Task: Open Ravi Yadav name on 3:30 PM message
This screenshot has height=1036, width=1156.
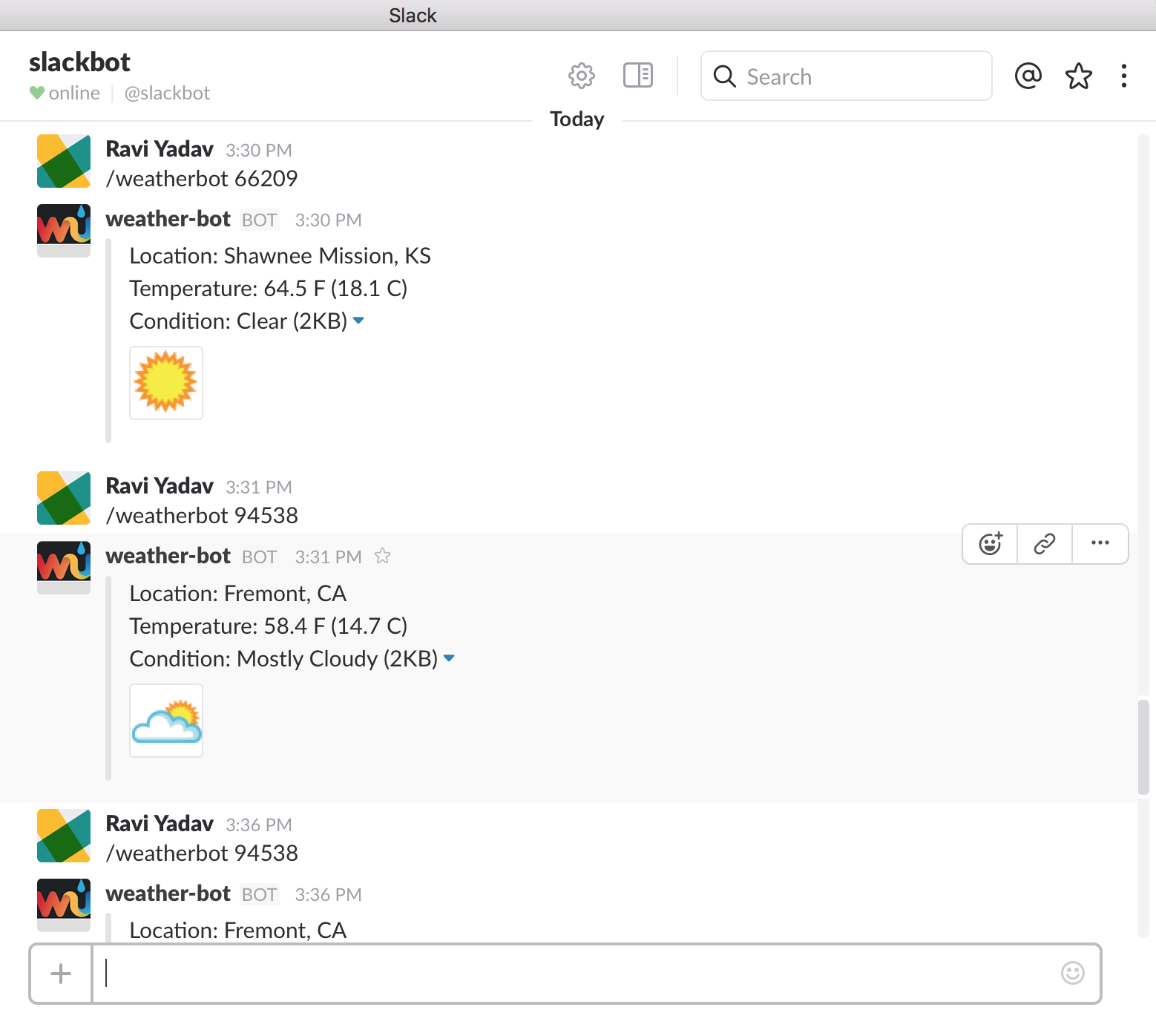Action: pyautogui.click(x=160, y=149)
